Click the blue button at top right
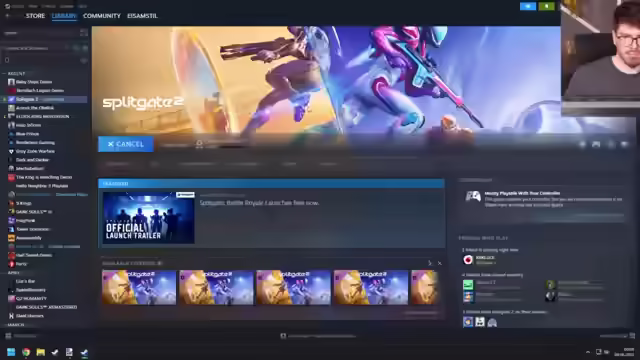This screenshot has height=360, width=640. click(x=528, y=6)
